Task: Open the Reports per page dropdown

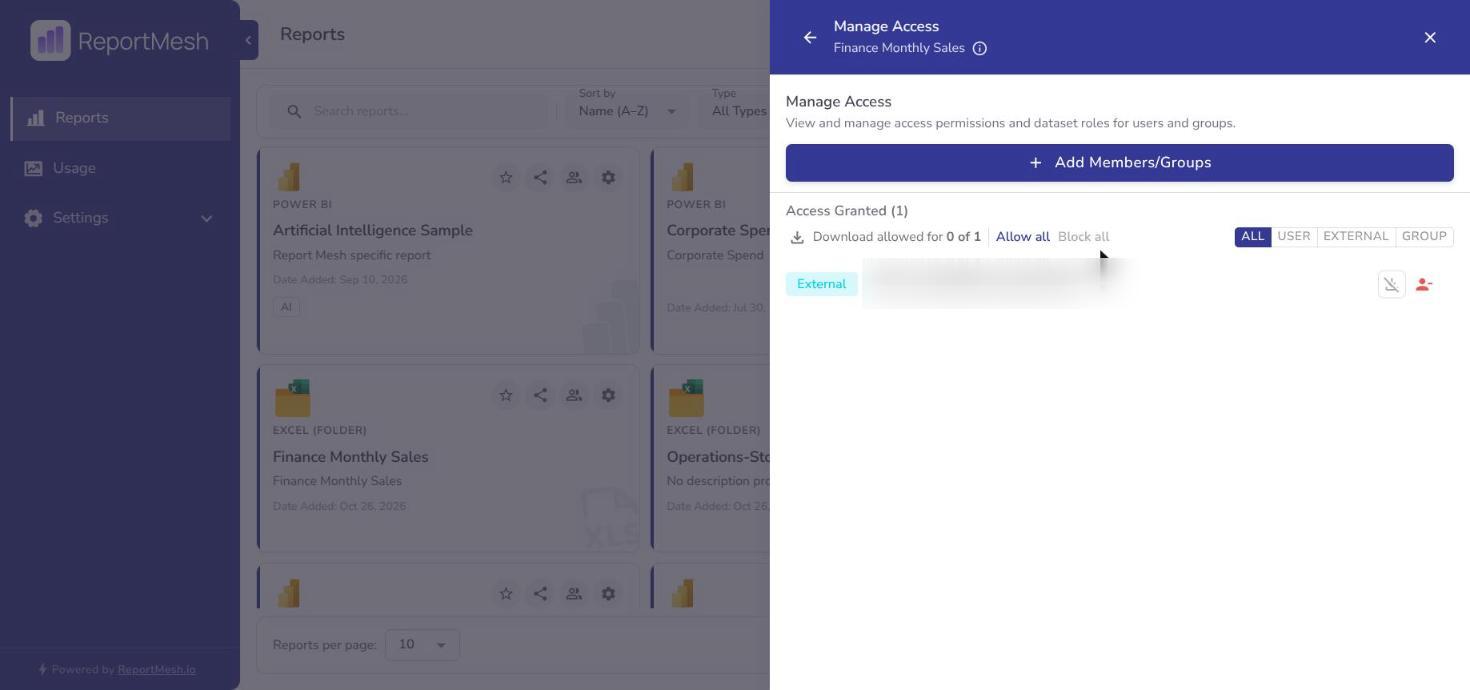Action: (423, 644)
